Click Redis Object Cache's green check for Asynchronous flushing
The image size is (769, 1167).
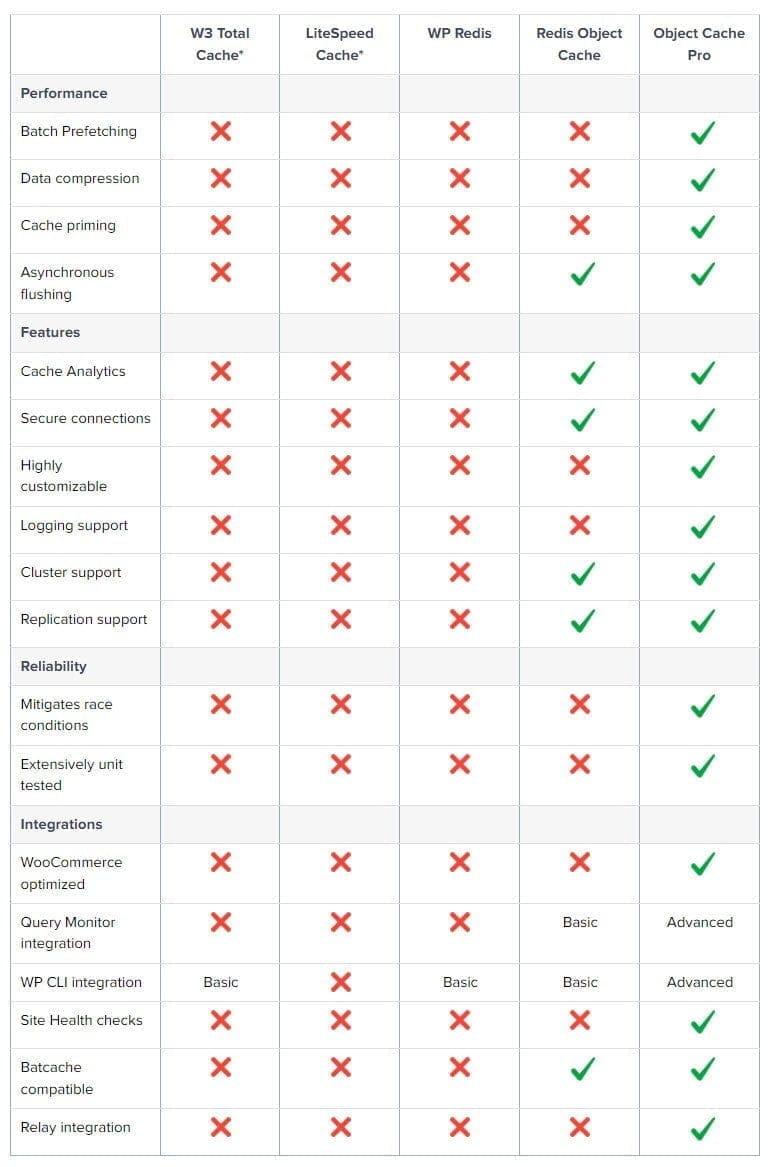click(581, 273)
